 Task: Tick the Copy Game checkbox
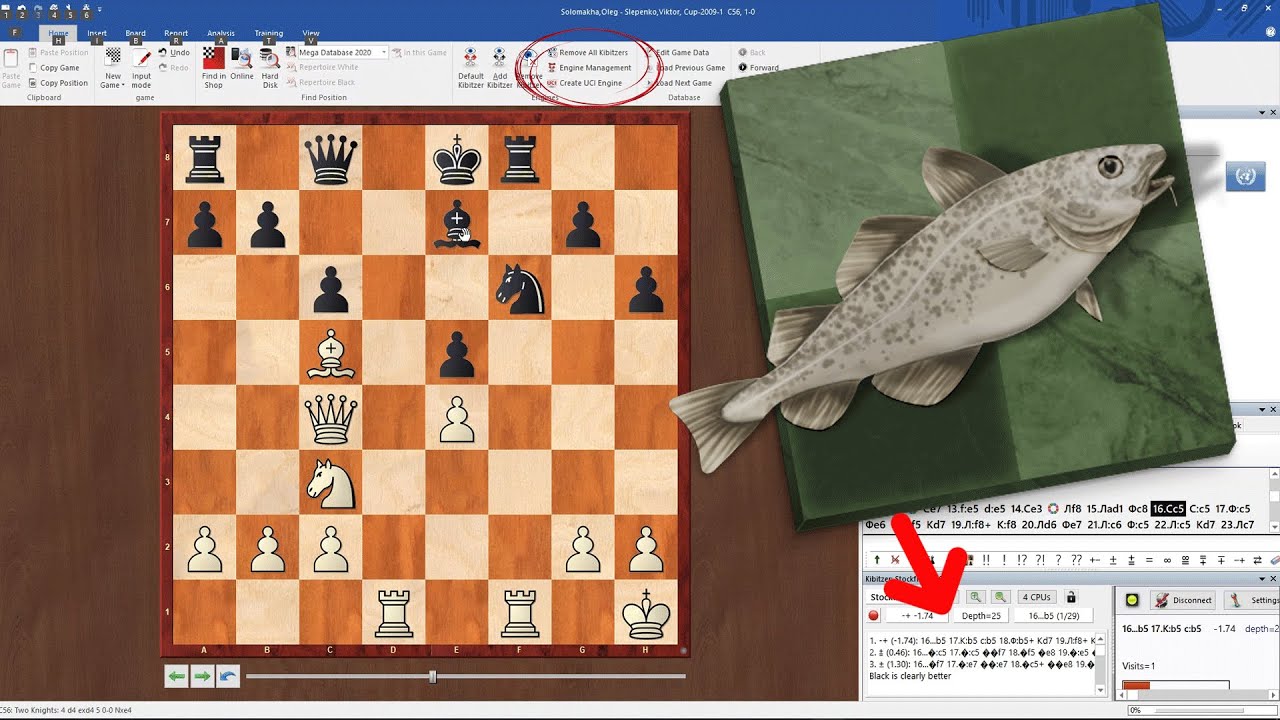pyautogui.click(x=33, y=68)
